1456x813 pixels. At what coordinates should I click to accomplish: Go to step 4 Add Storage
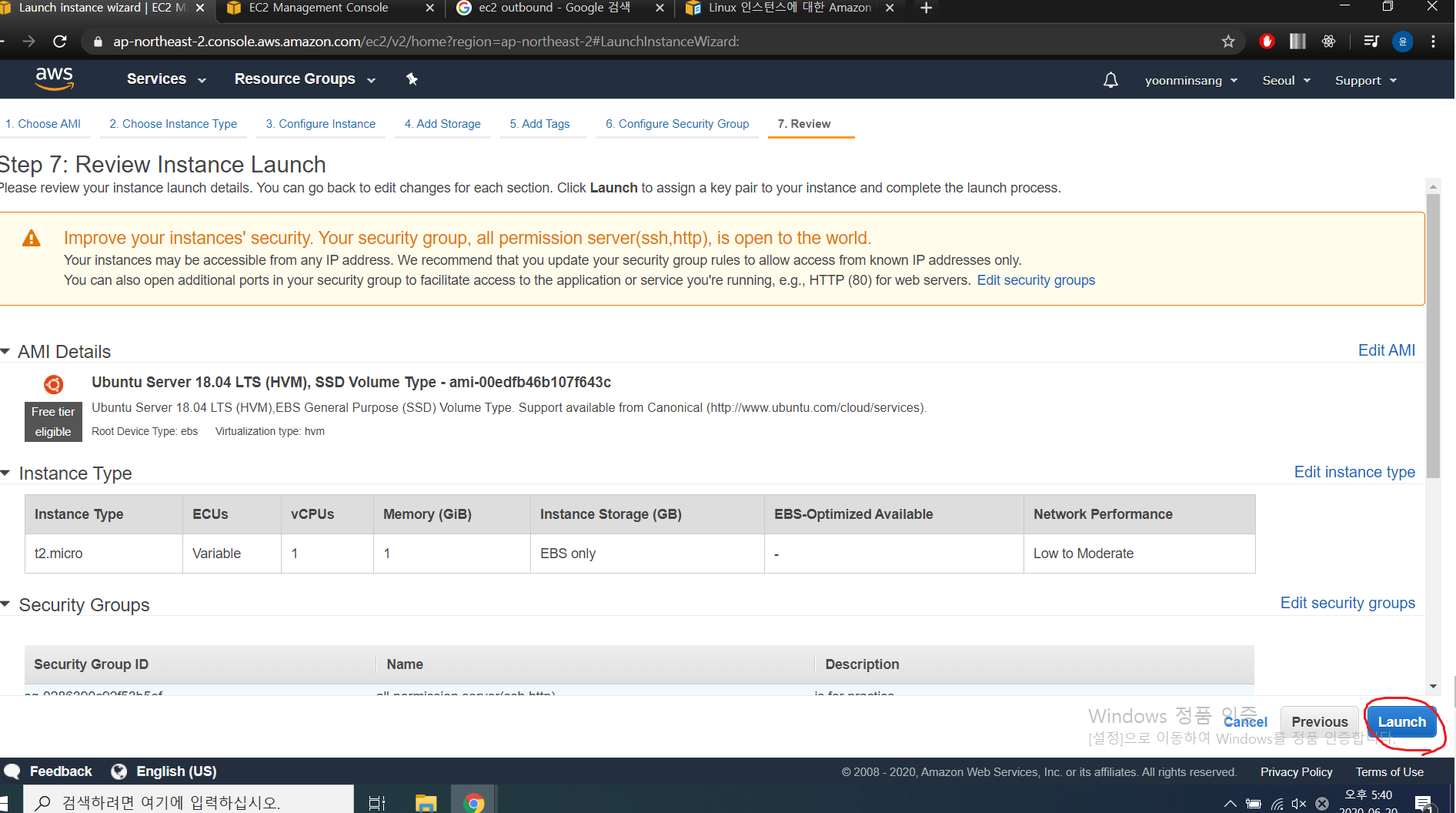coord(442,124)
